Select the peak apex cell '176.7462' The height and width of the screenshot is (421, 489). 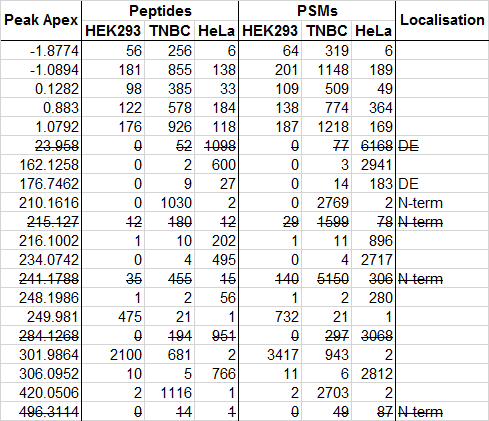click(x=41, y=184)
